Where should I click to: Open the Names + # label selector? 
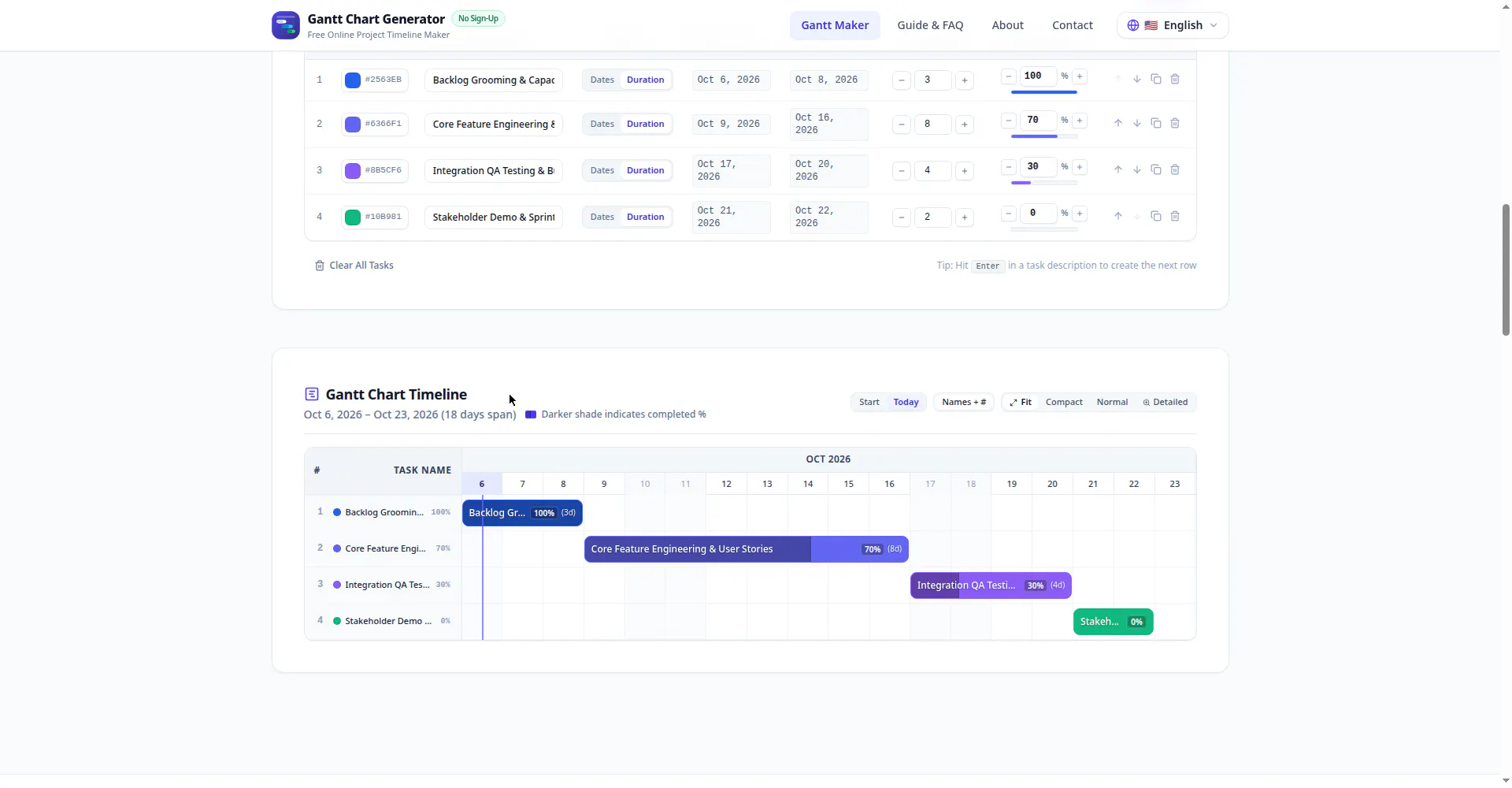(964, 402)
